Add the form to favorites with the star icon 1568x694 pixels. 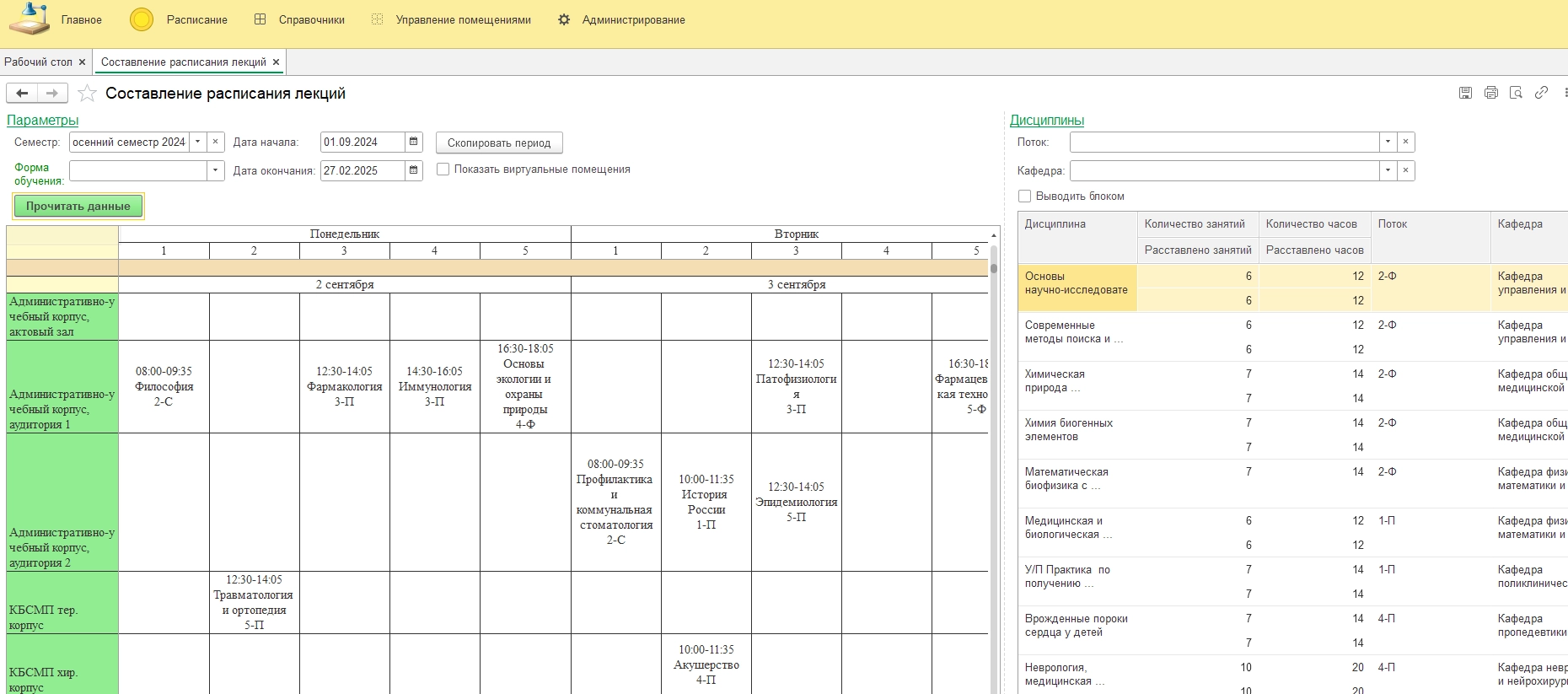click(87, 94)
